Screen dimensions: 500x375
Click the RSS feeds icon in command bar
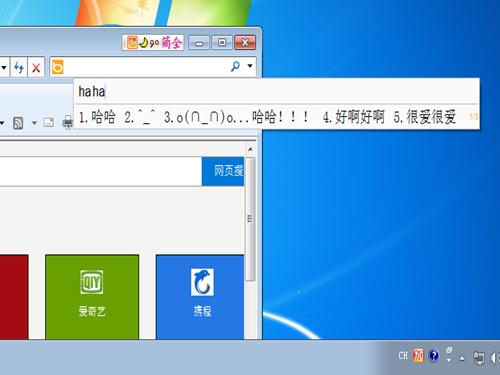[18, 123]
